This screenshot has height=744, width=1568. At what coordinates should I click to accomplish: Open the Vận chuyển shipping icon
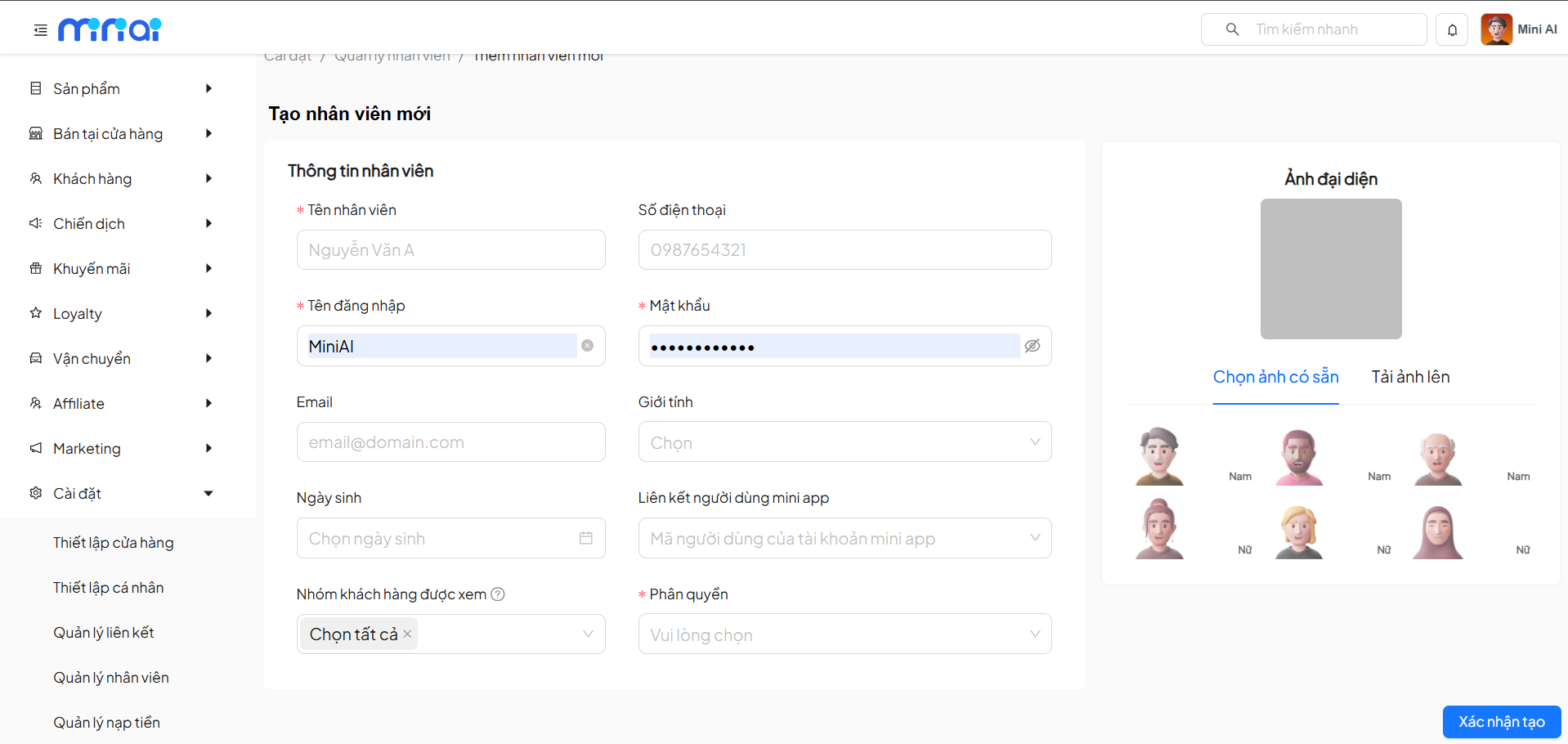click(34, 358)
